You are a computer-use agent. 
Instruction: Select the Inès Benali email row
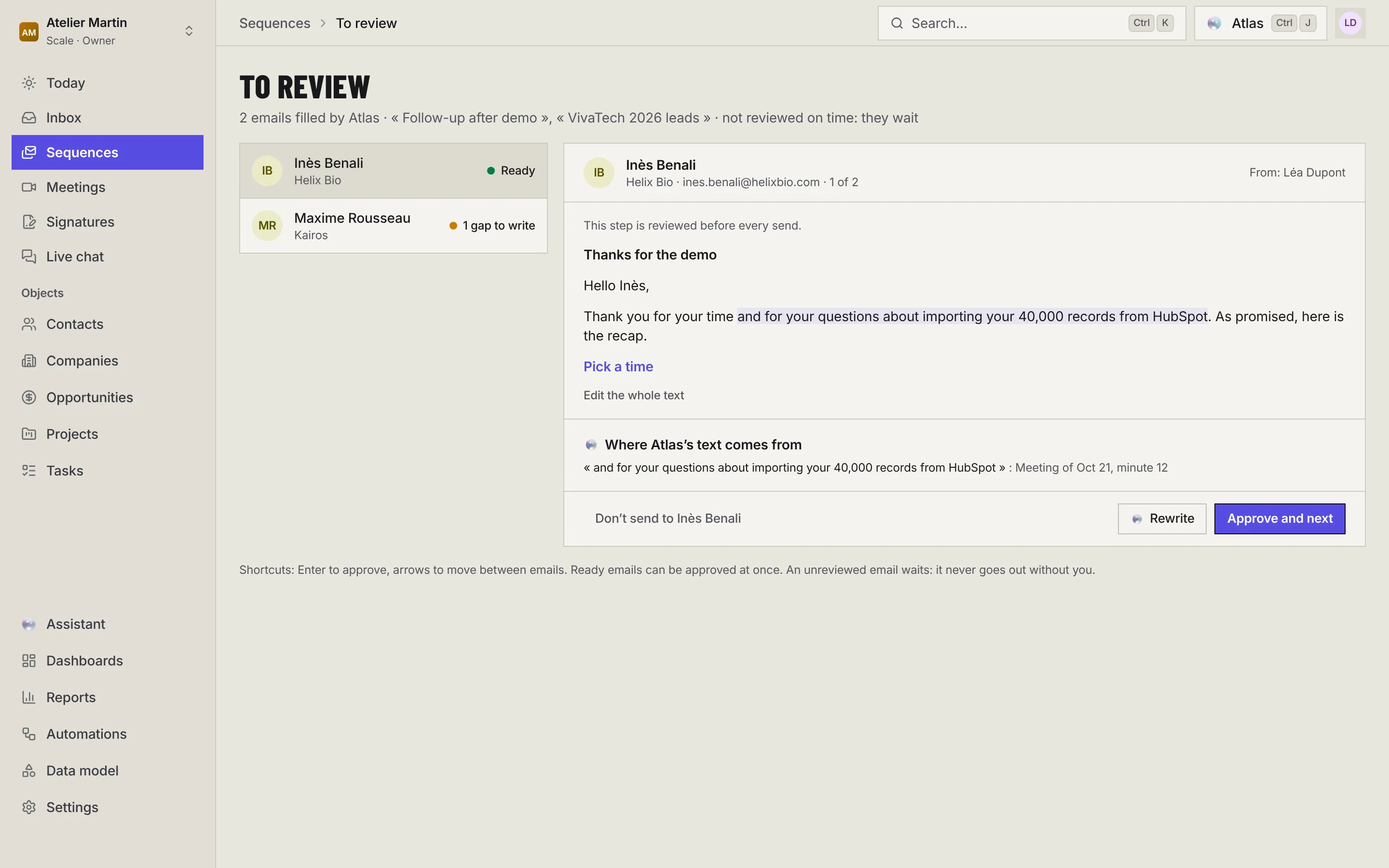coord(393,171)
